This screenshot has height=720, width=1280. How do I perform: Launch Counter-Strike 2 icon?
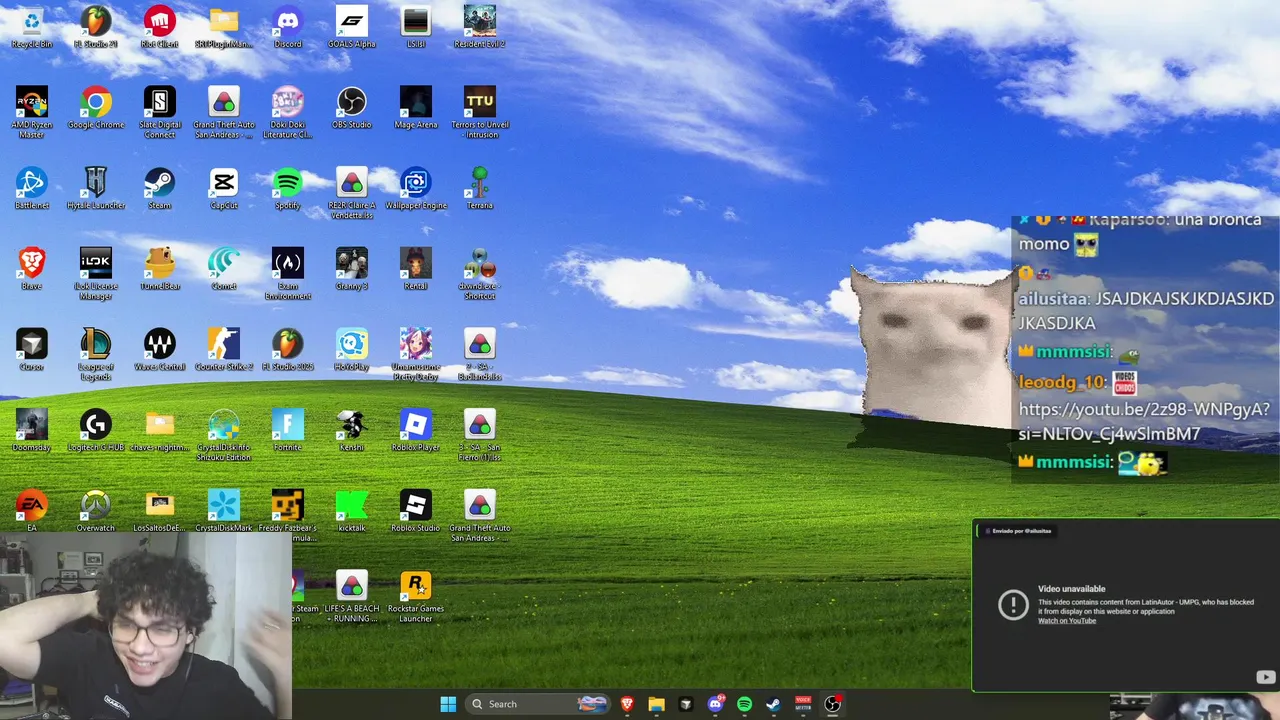tap(224, 349)
